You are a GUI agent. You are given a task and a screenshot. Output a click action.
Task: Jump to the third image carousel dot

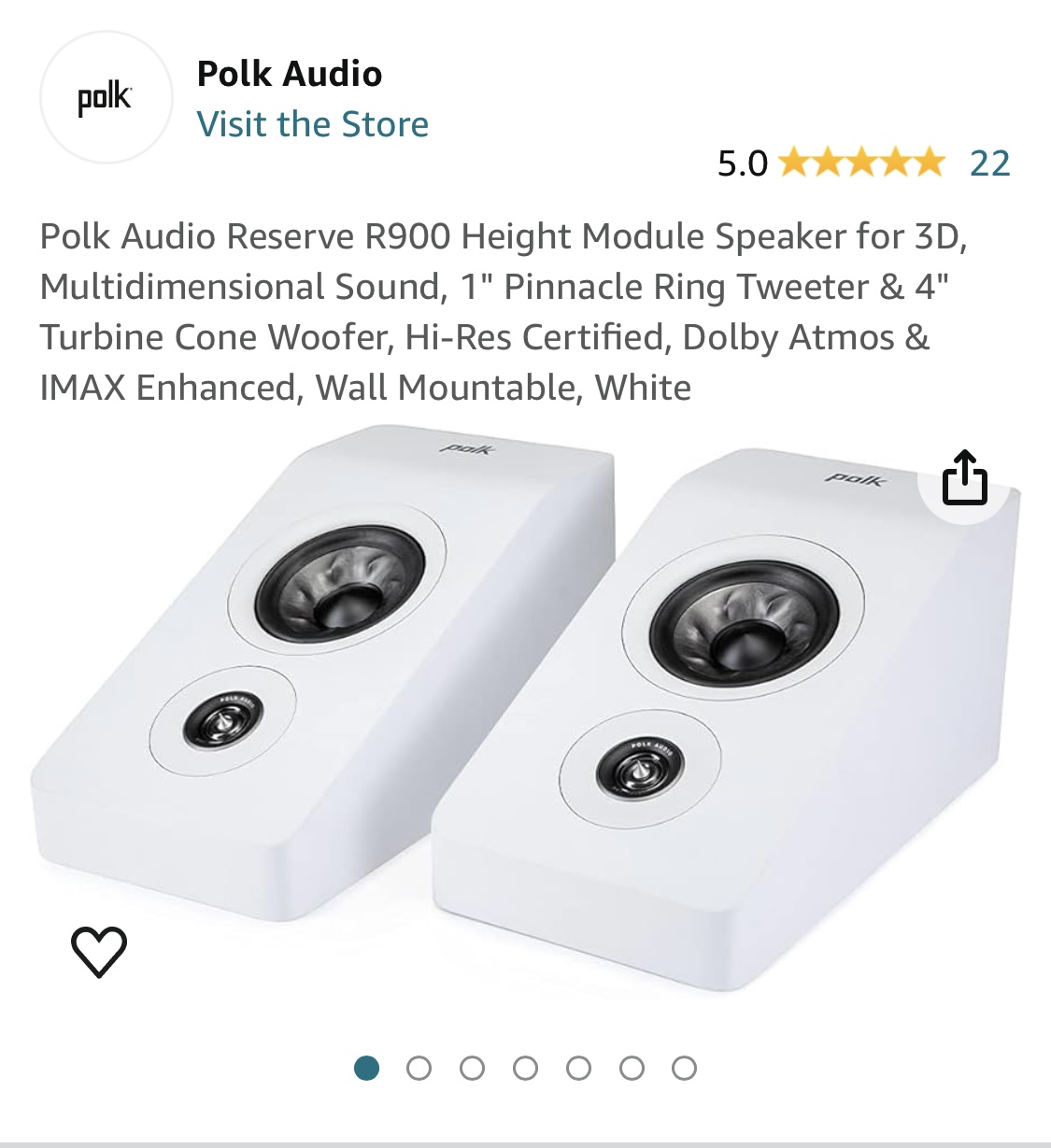(x=473, y=1068)
